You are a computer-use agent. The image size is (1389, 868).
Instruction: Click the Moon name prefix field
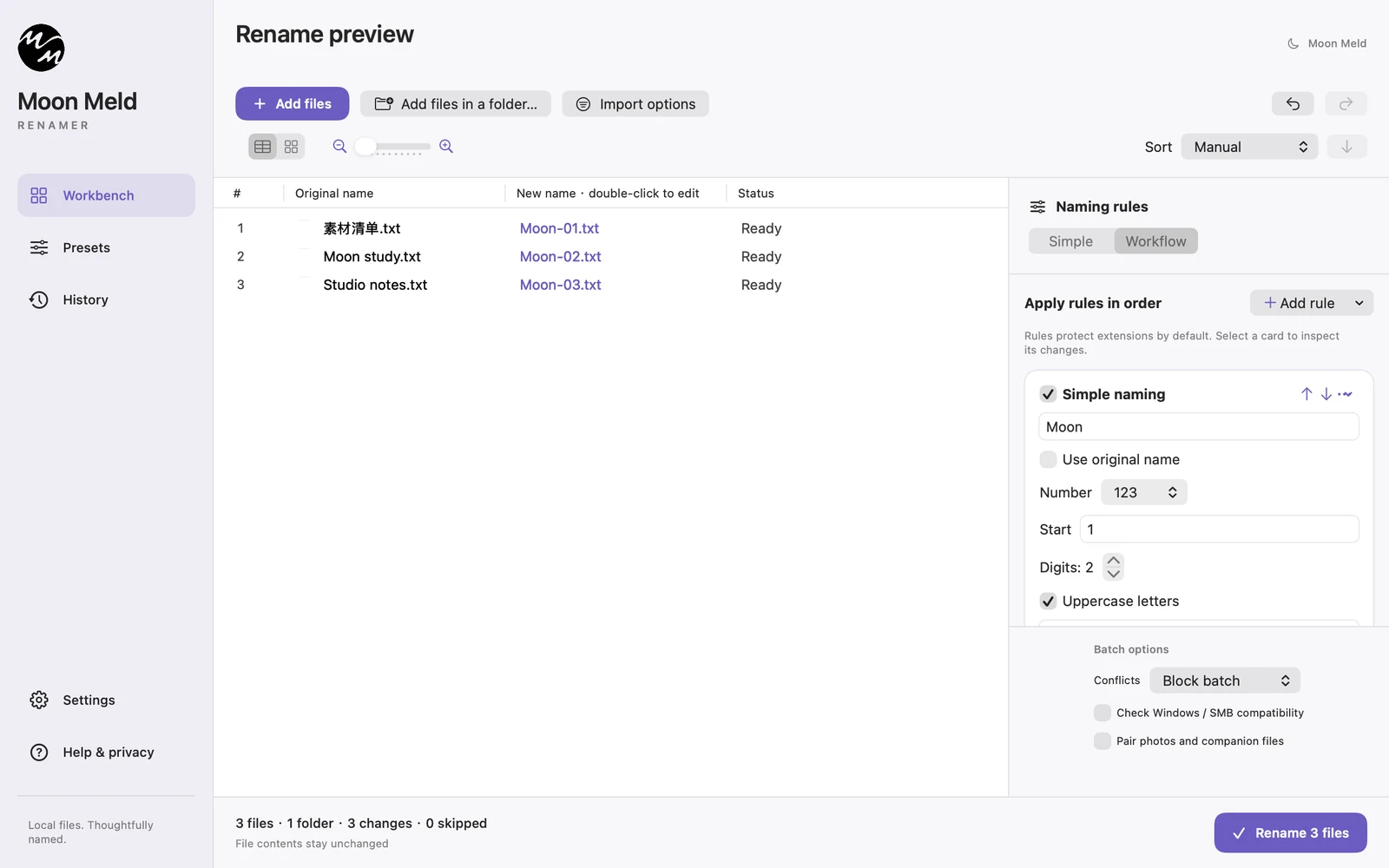[x=1199, y=426]
